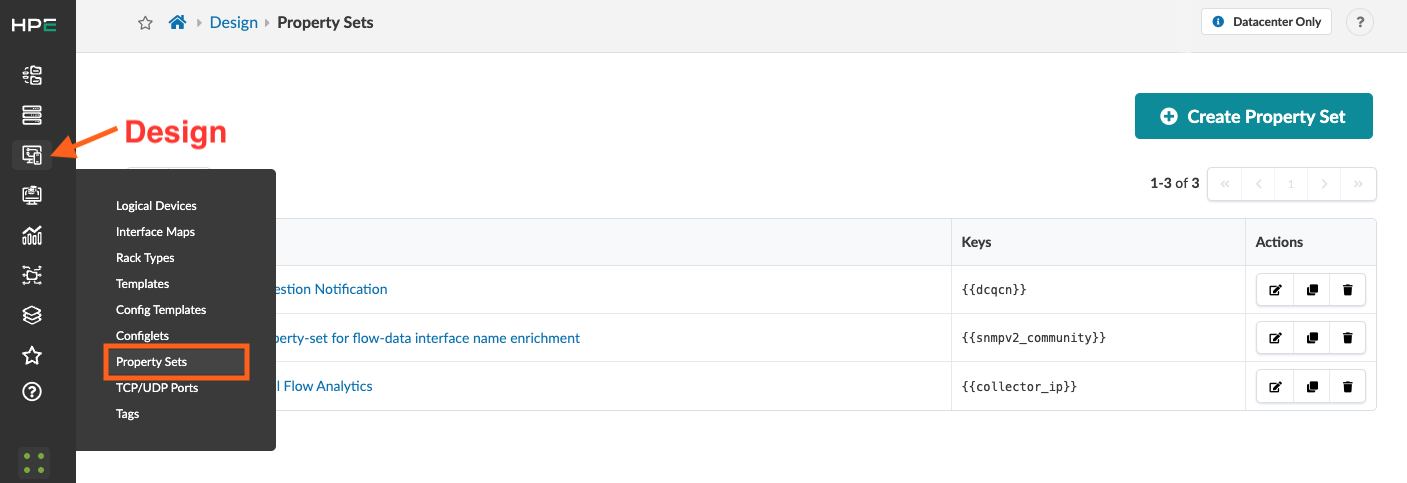The height and width of the screenshot is (483, 1407).
Task: Open the Help question-mark sidebar icon
Action: pyautogui.click(x=32, y=392)
